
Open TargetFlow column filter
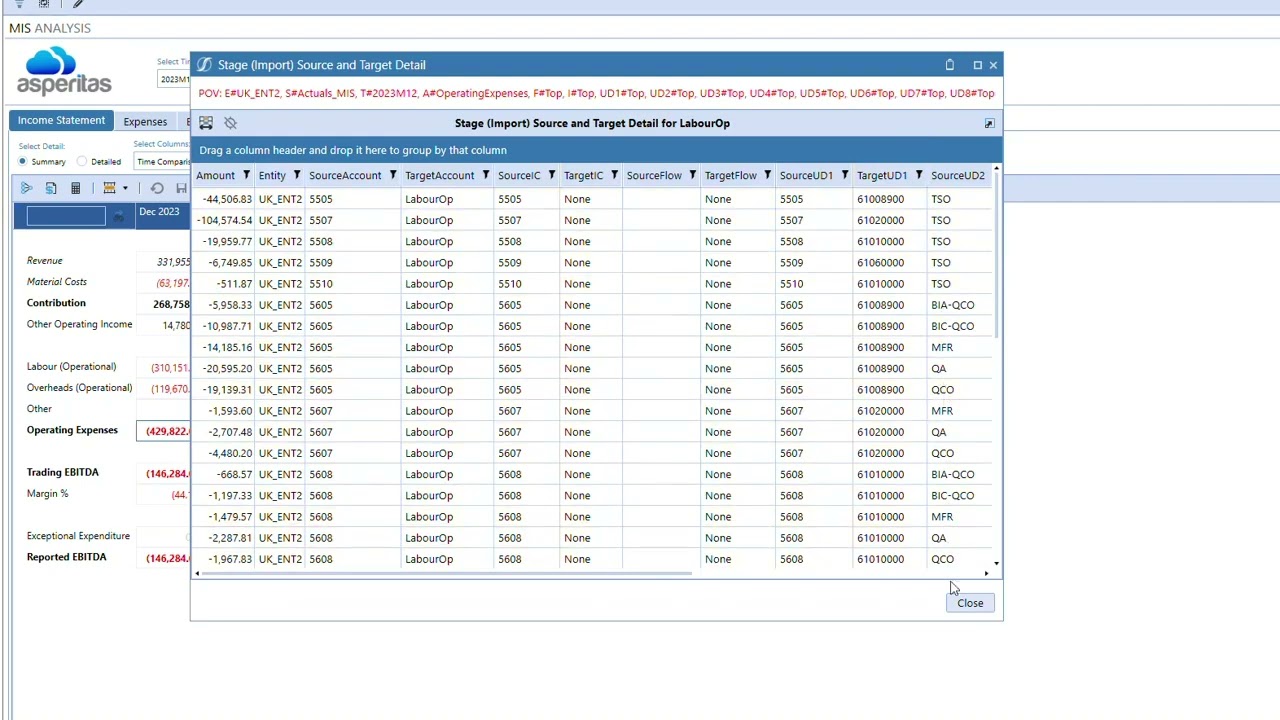[768, 176]
